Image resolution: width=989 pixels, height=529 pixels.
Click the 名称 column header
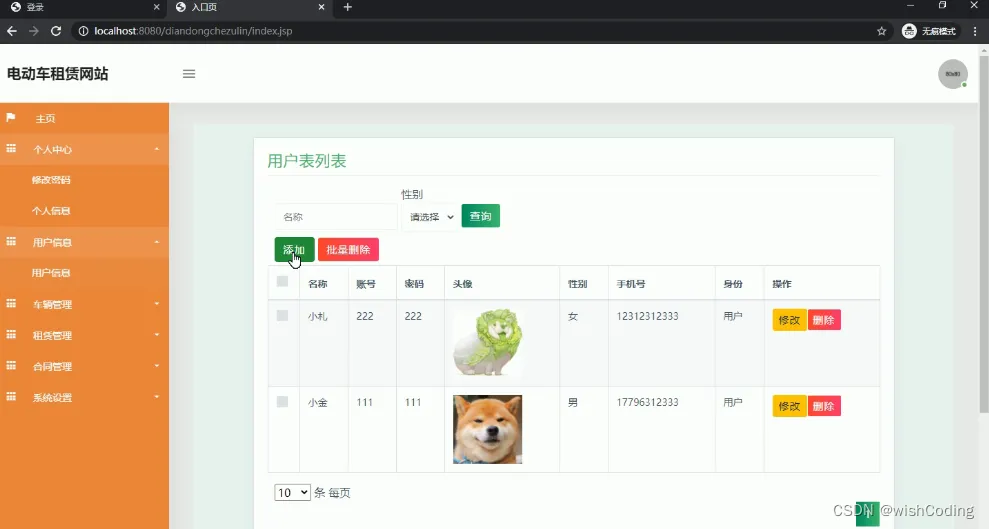click(x=317, y=284)
